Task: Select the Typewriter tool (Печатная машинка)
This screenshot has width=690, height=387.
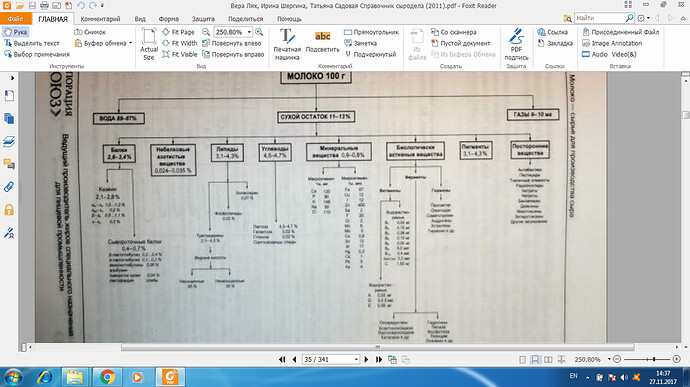Action: [x=287, y=44]
